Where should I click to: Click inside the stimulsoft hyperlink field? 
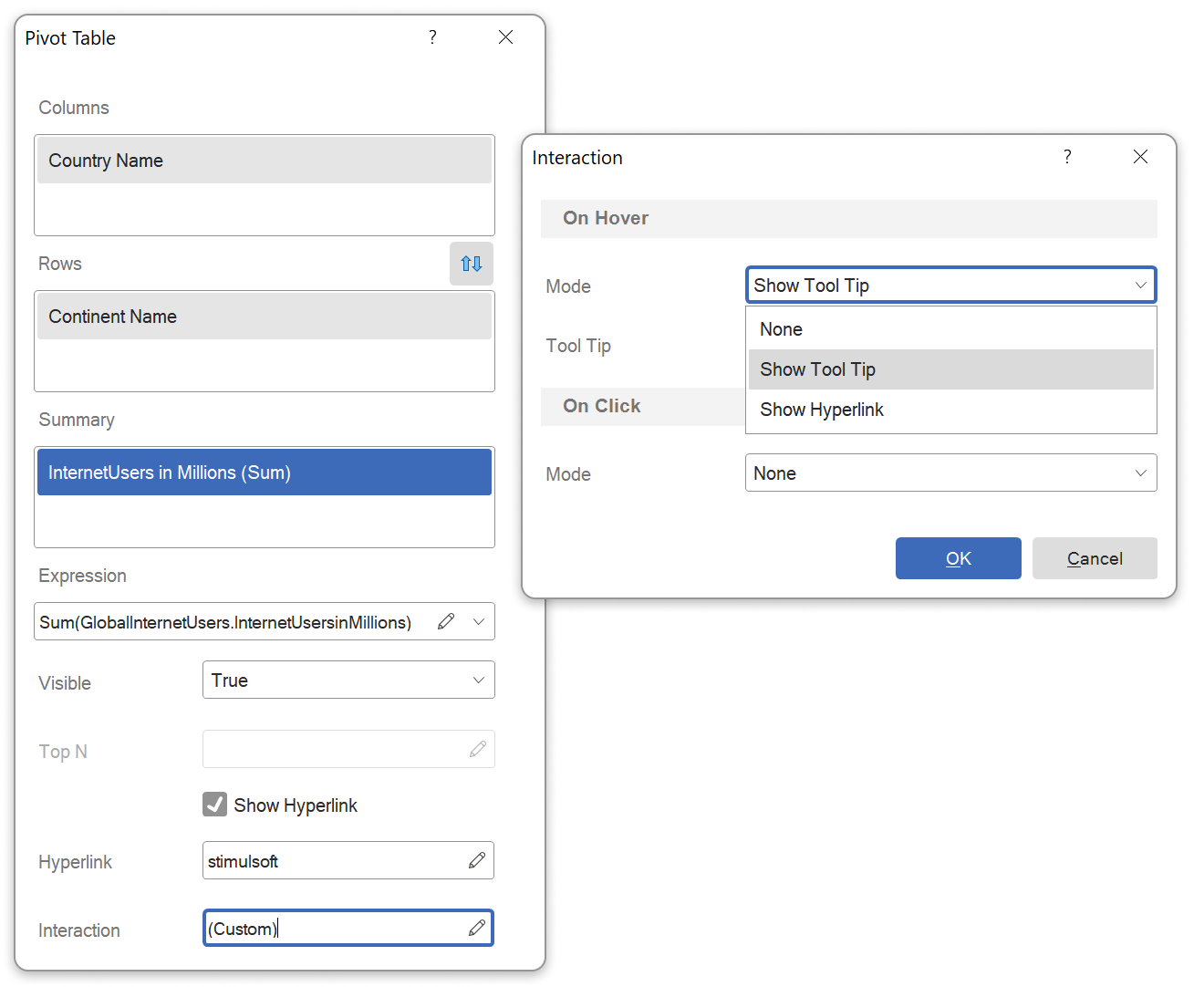coord(328,860)
